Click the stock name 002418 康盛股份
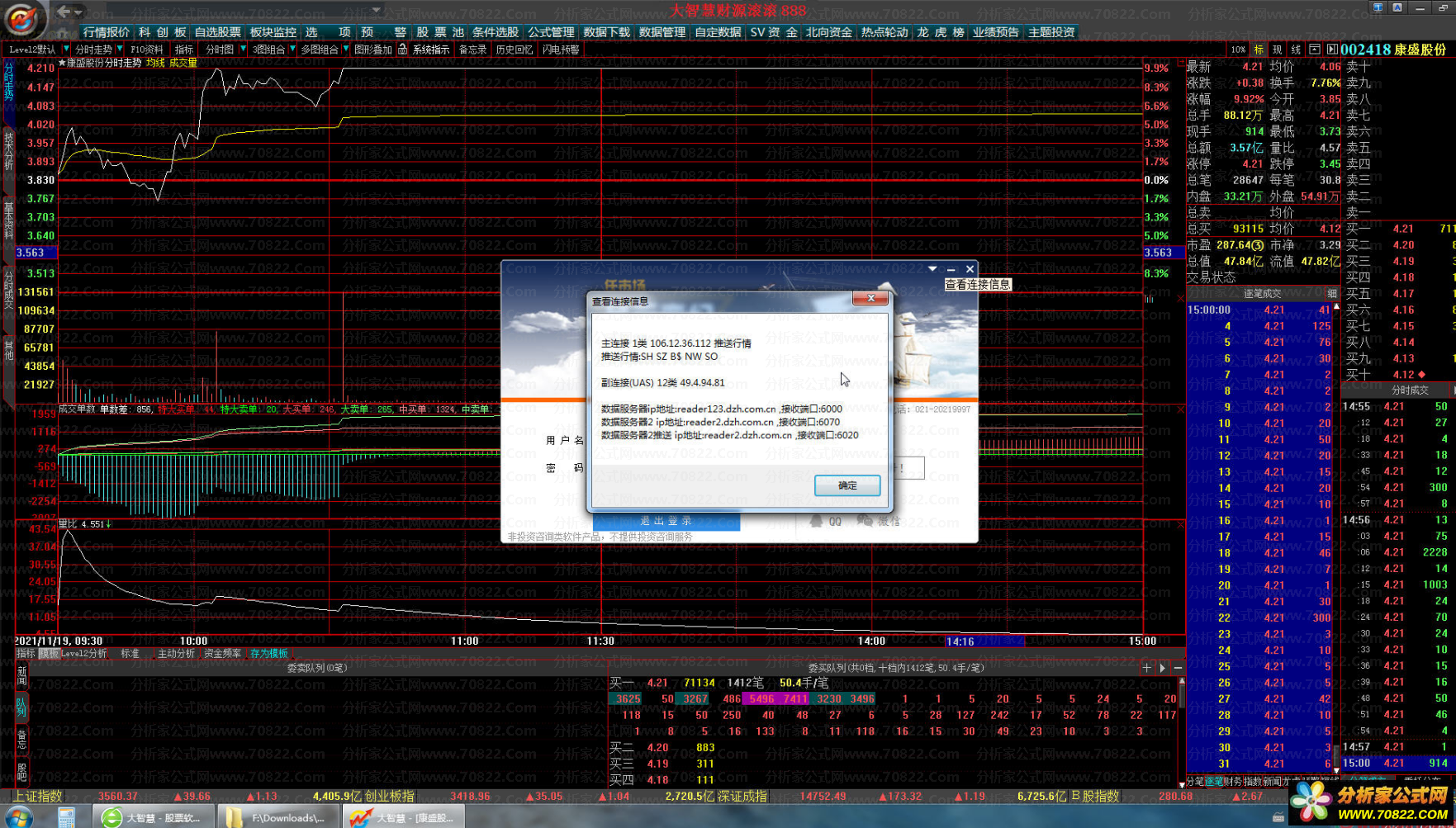Viewport: 1456px width, 828px height. coord(1393,50)
